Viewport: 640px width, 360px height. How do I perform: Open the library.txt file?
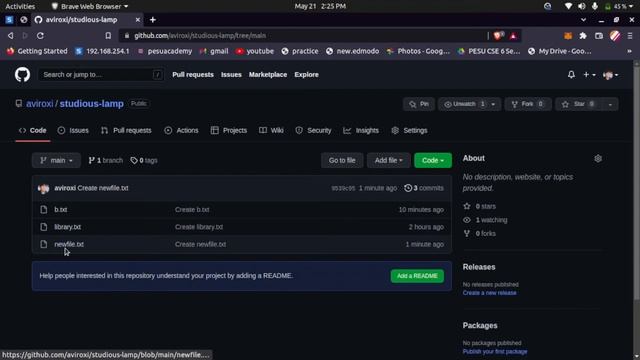coord(67,227)
